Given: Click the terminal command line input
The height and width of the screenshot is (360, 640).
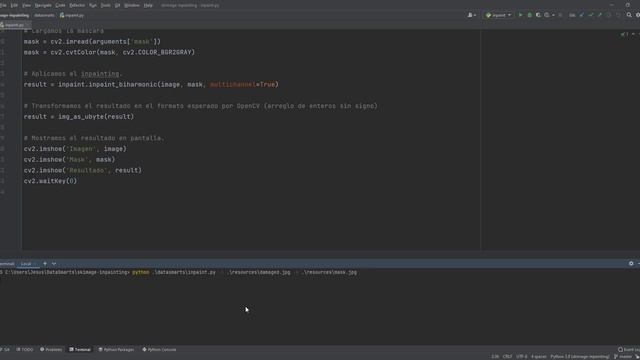Looking at the screenshot, I should [x=178, y=272].
